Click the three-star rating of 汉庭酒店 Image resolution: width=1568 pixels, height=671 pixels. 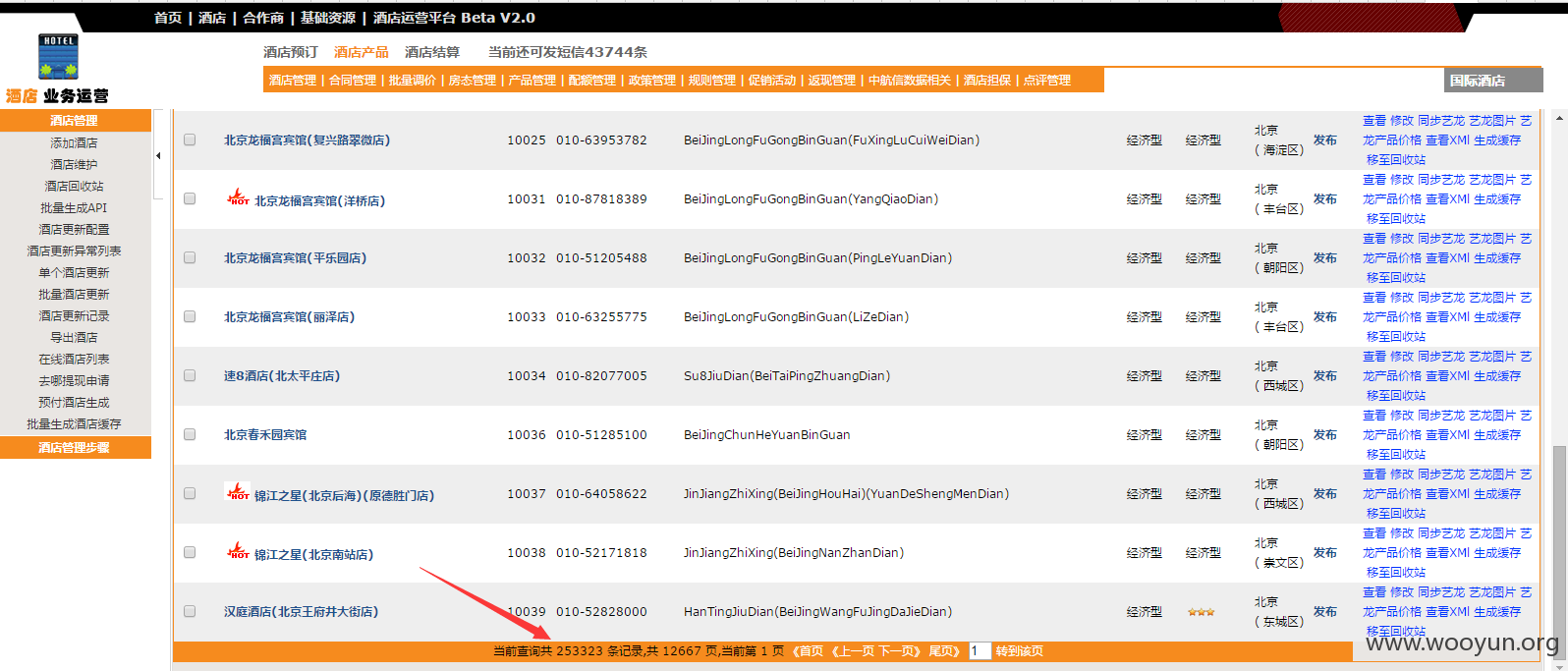click(x=1201, y=612)
